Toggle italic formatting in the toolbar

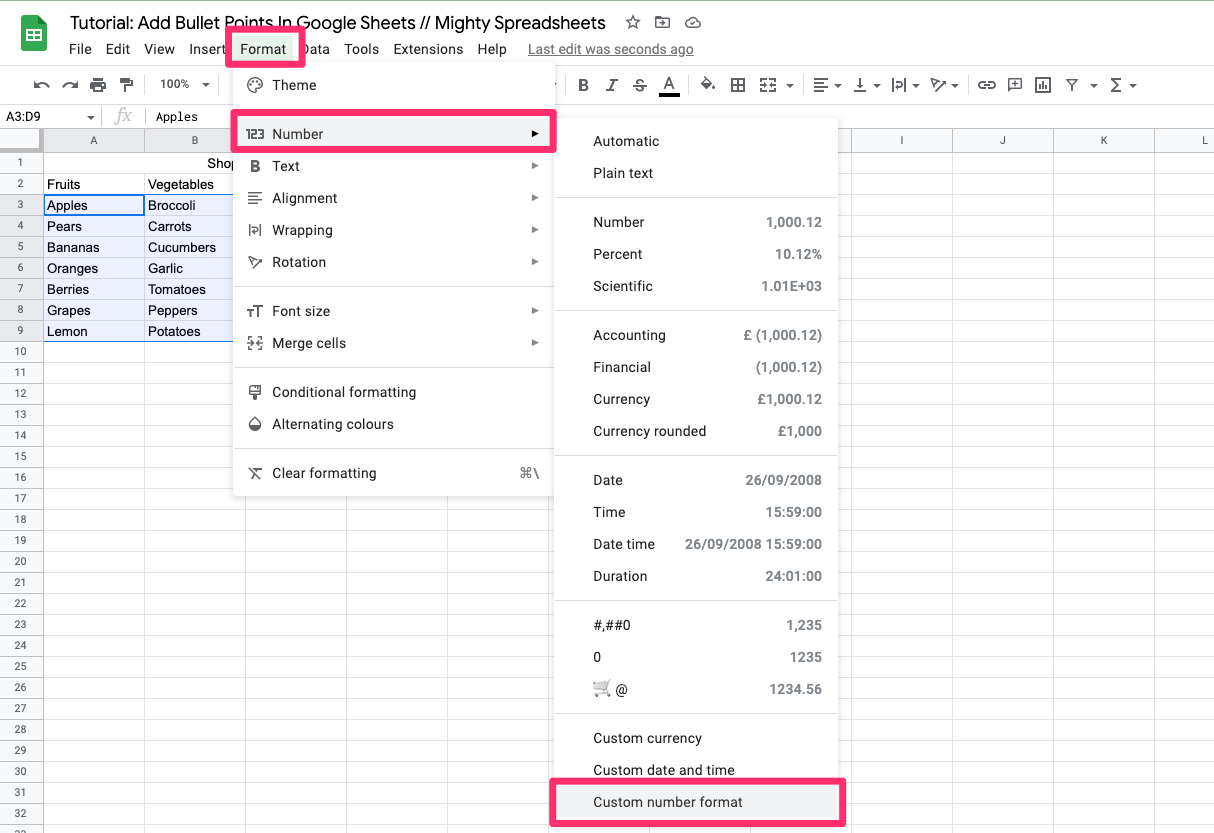pos(612,85)
